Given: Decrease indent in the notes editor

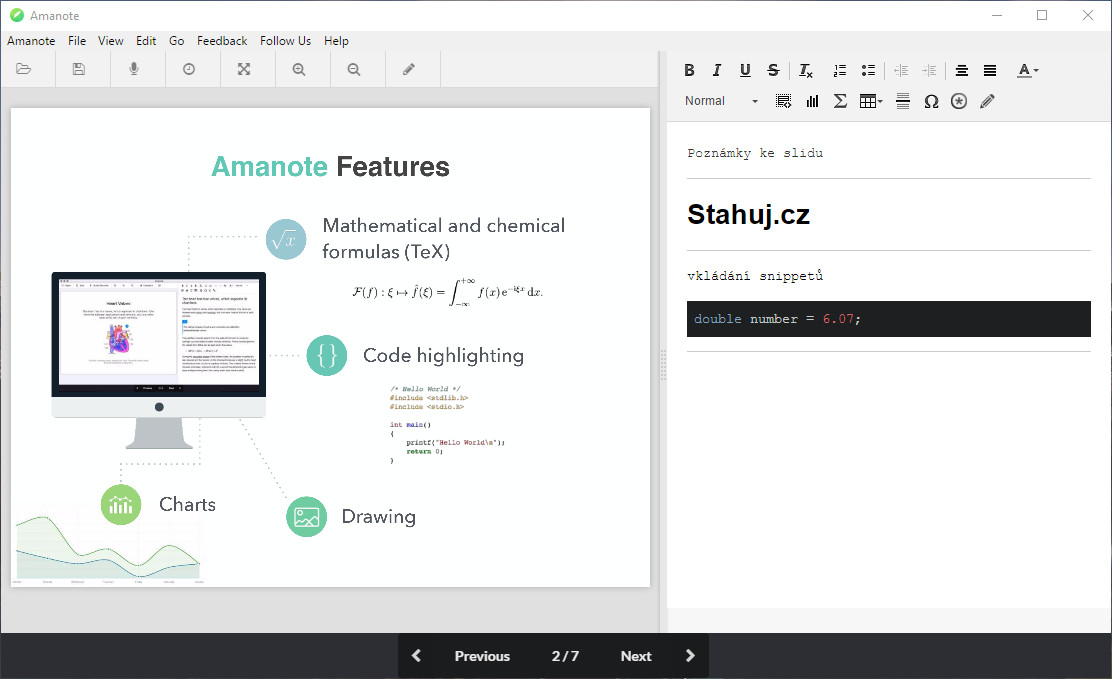Looking at the screenshot, I should 901,70.
